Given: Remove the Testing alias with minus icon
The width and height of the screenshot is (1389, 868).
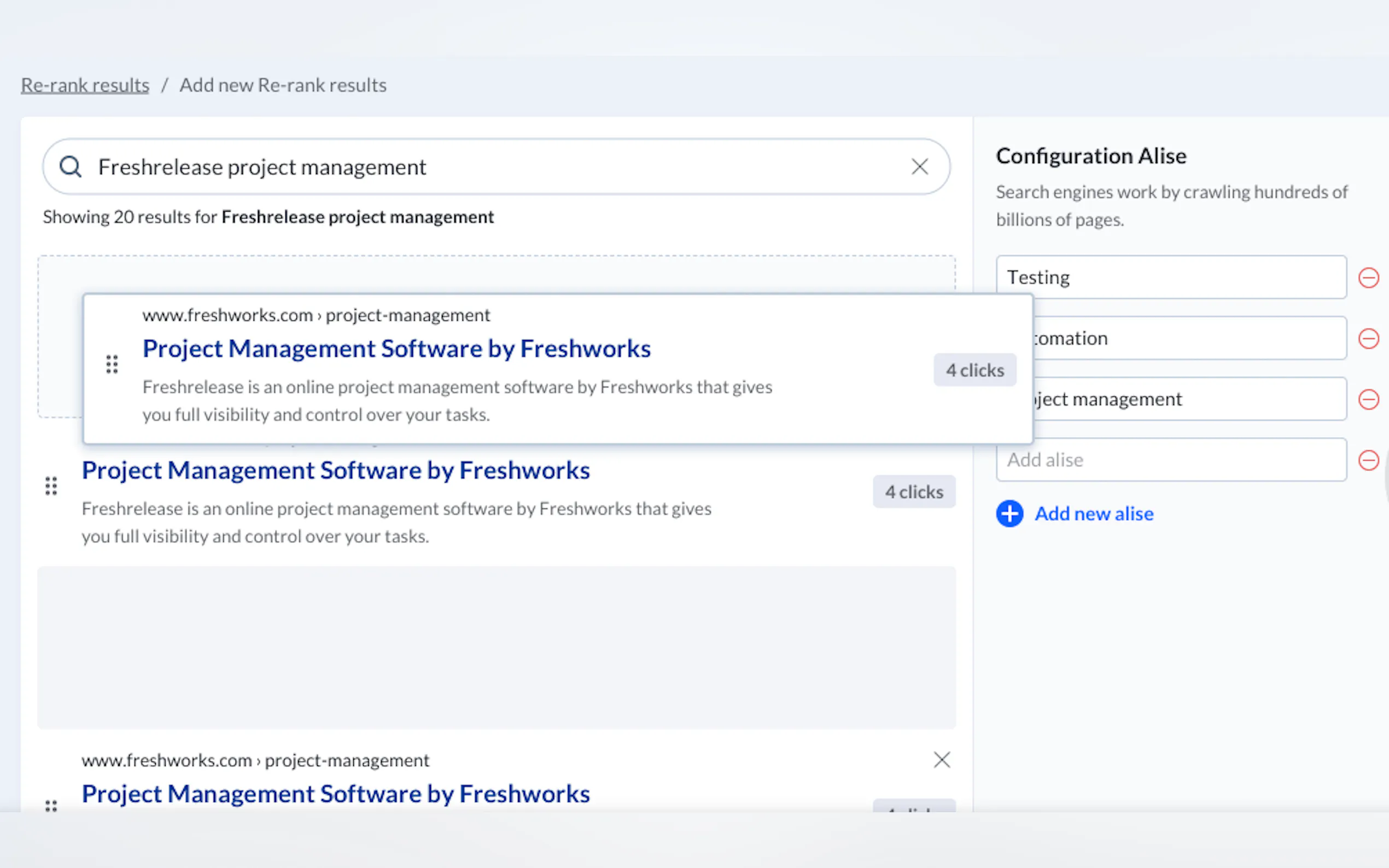Looking at the screenshot, I should click(x=1368, y=278).
